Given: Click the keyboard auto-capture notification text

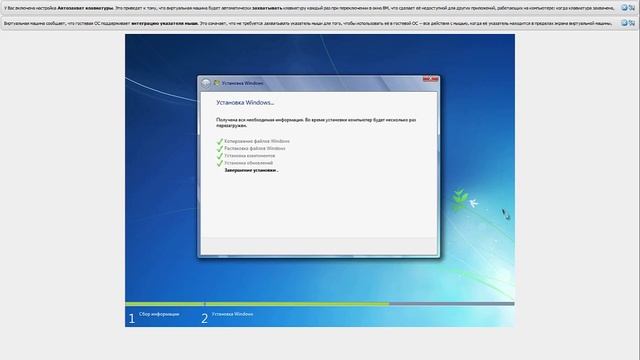Looking at the screenshot, I should click(309, 8).
